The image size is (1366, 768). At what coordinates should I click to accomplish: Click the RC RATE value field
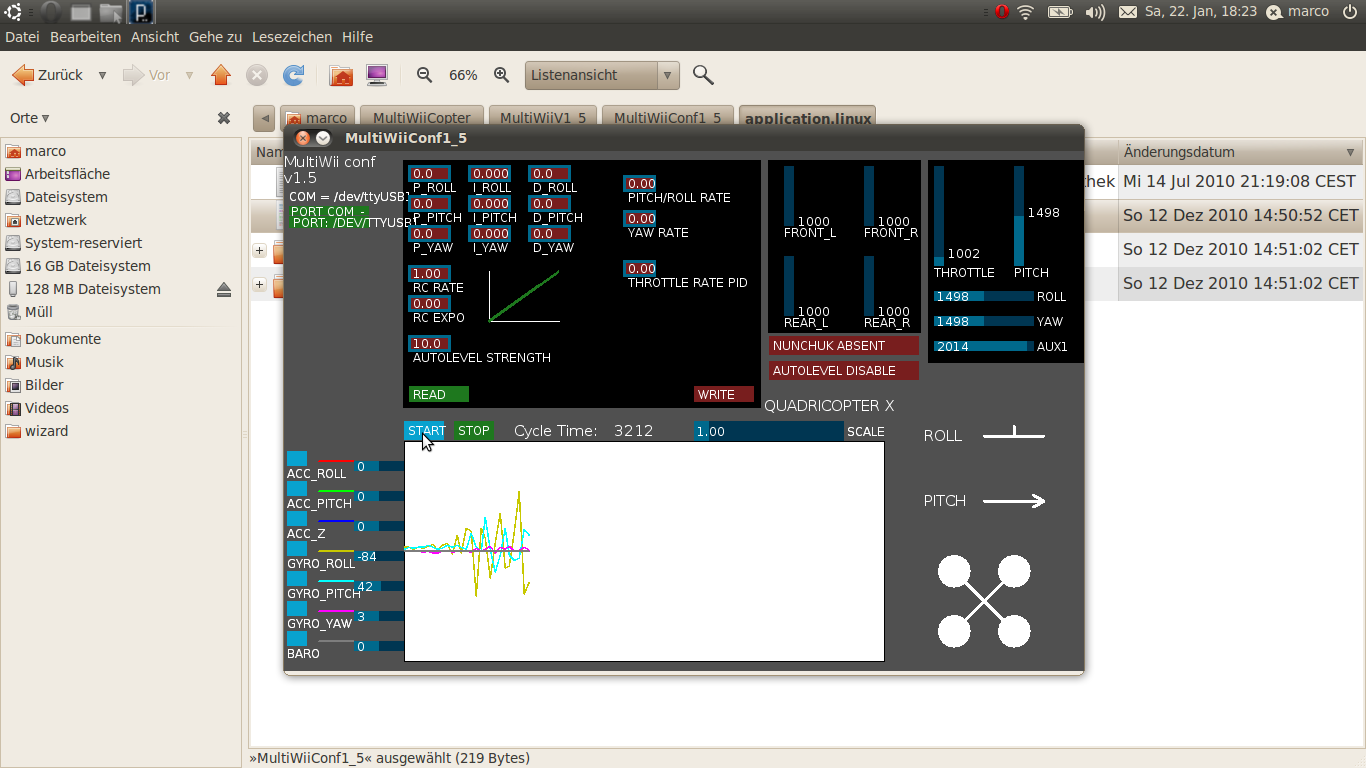pyautogui.click(x=430, y=273)
